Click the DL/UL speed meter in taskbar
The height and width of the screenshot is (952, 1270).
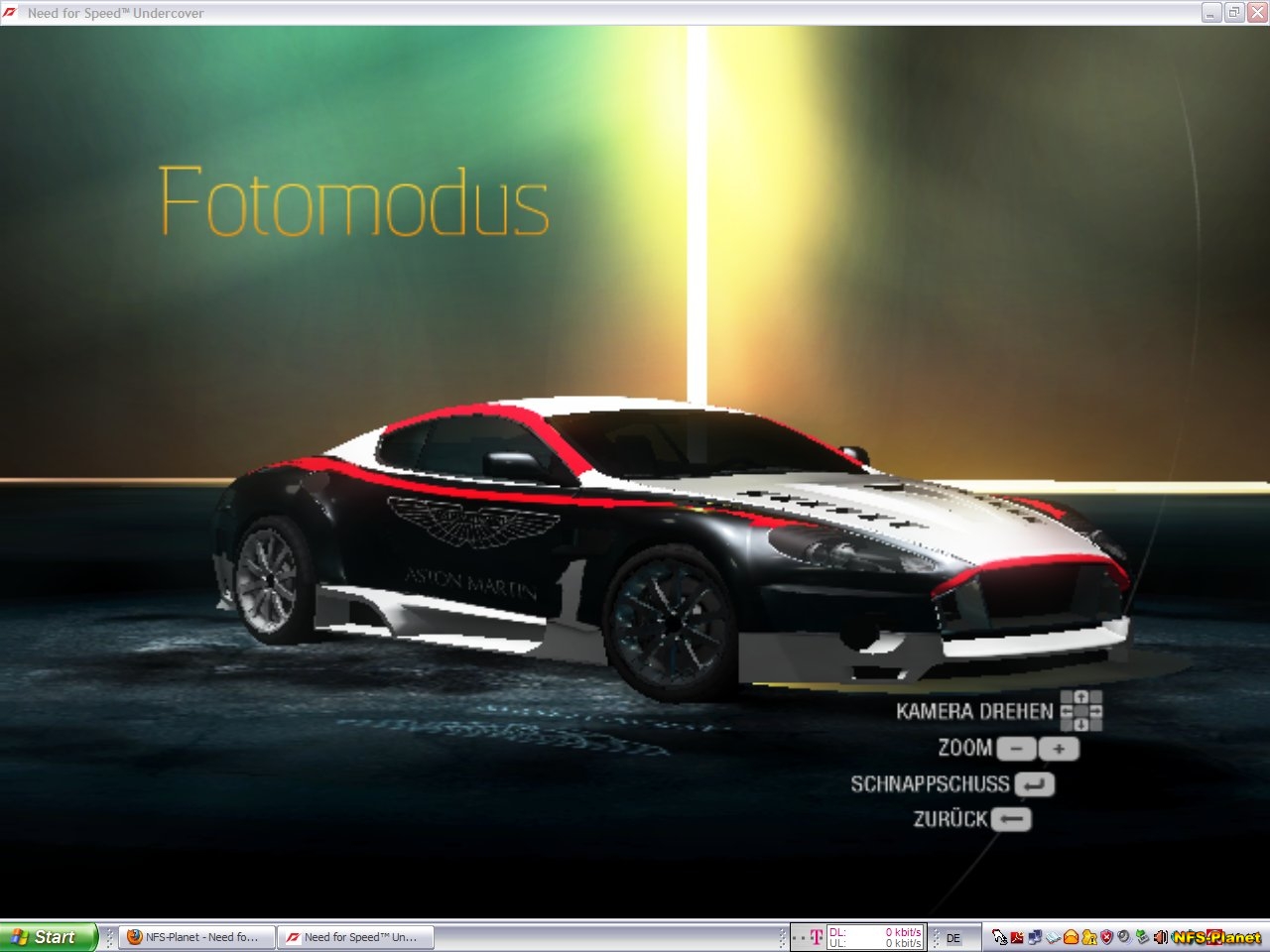pos(875,937)
